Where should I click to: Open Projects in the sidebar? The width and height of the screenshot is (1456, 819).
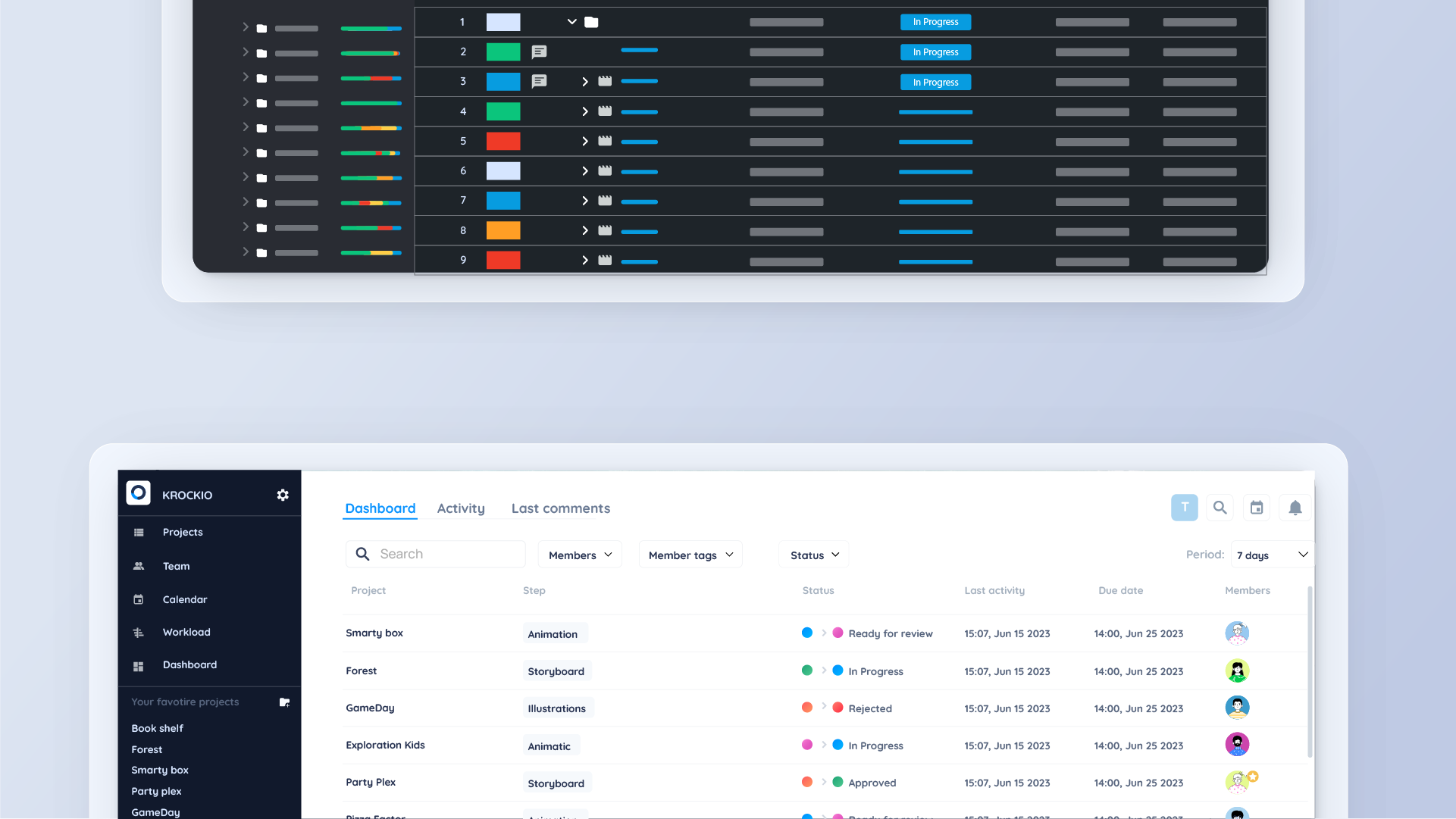pos(183,532)
